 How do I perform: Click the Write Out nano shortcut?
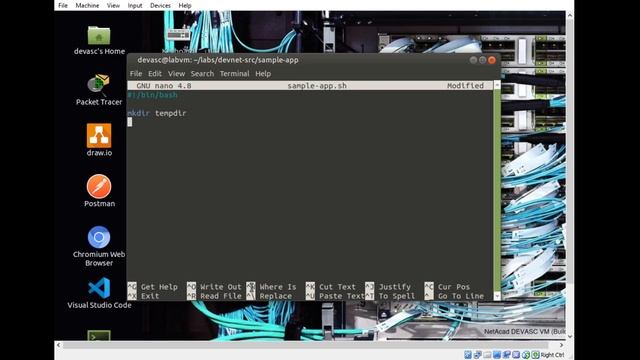[214, 287]
